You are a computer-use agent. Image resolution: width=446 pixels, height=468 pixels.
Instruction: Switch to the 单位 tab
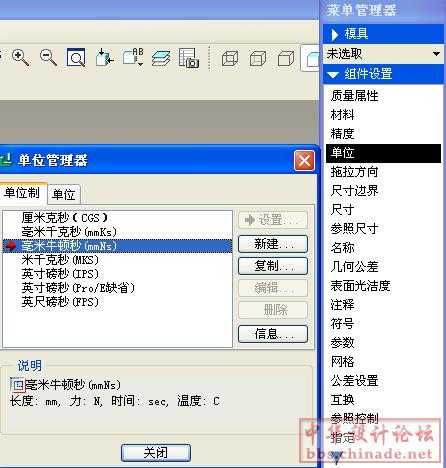64,194
